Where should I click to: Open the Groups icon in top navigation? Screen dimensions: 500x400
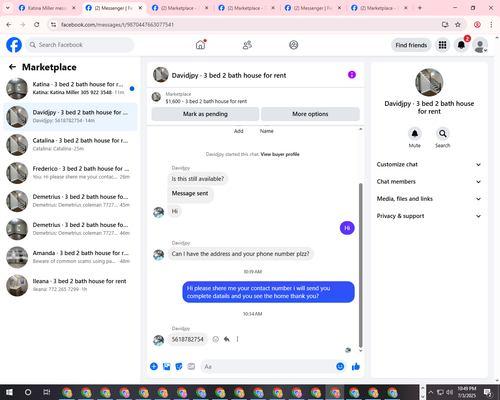pyautogui.click(x=294, y=45)
